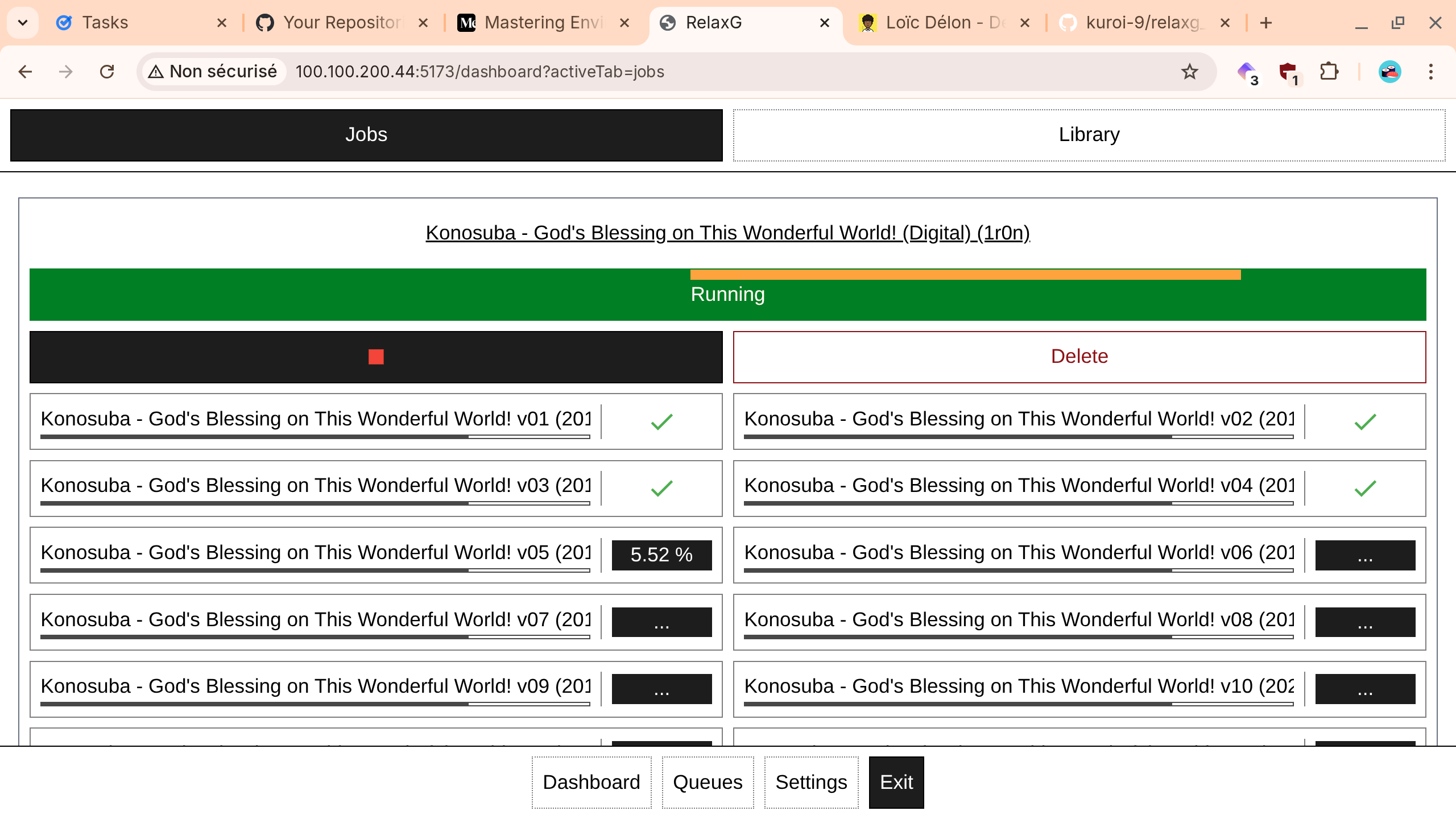
Task: Click the v06 pending status button
Action: tap(1365, 555)
